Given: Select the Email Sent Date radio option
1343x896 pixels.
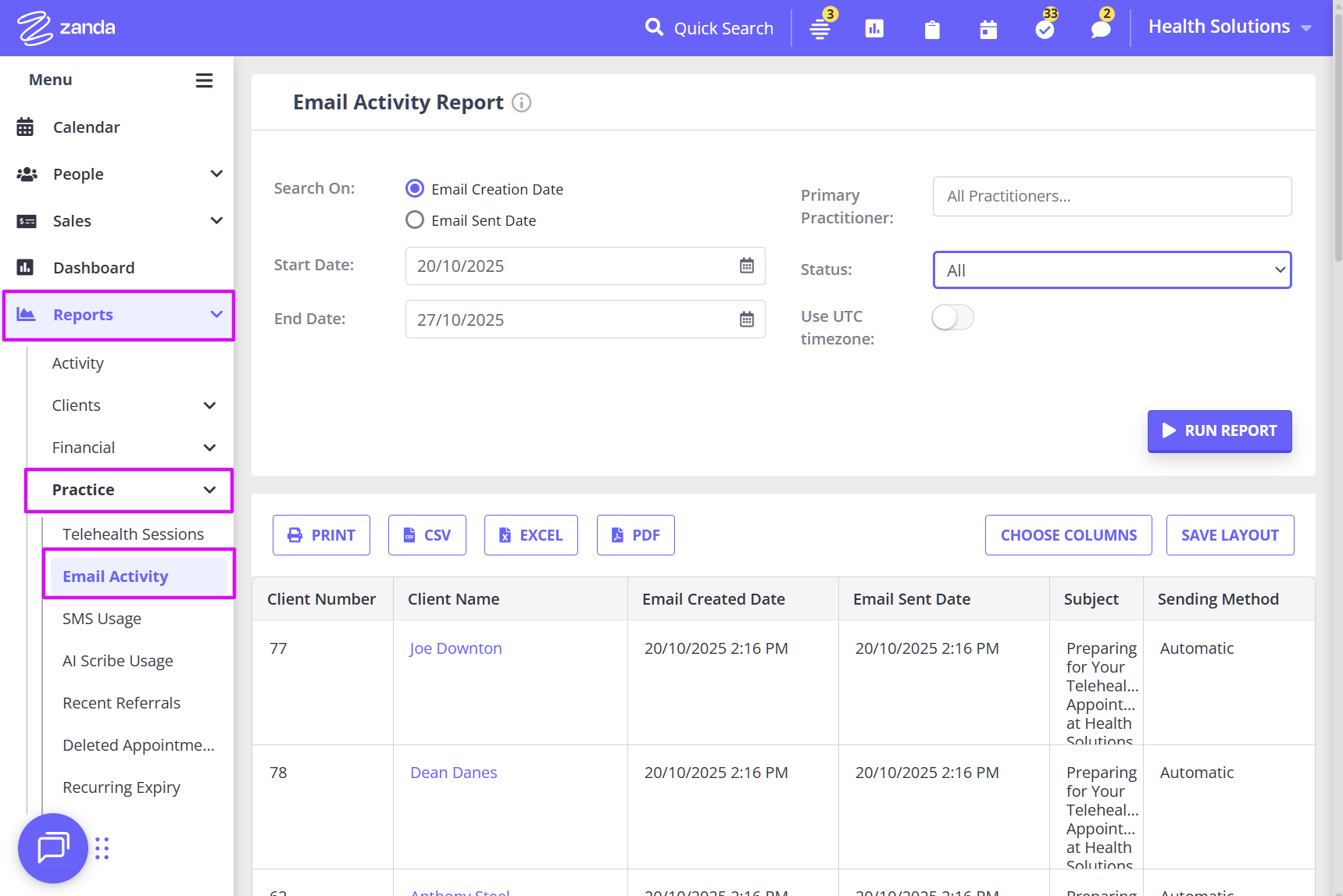Looking at the screenshot, I should [415, 220].
